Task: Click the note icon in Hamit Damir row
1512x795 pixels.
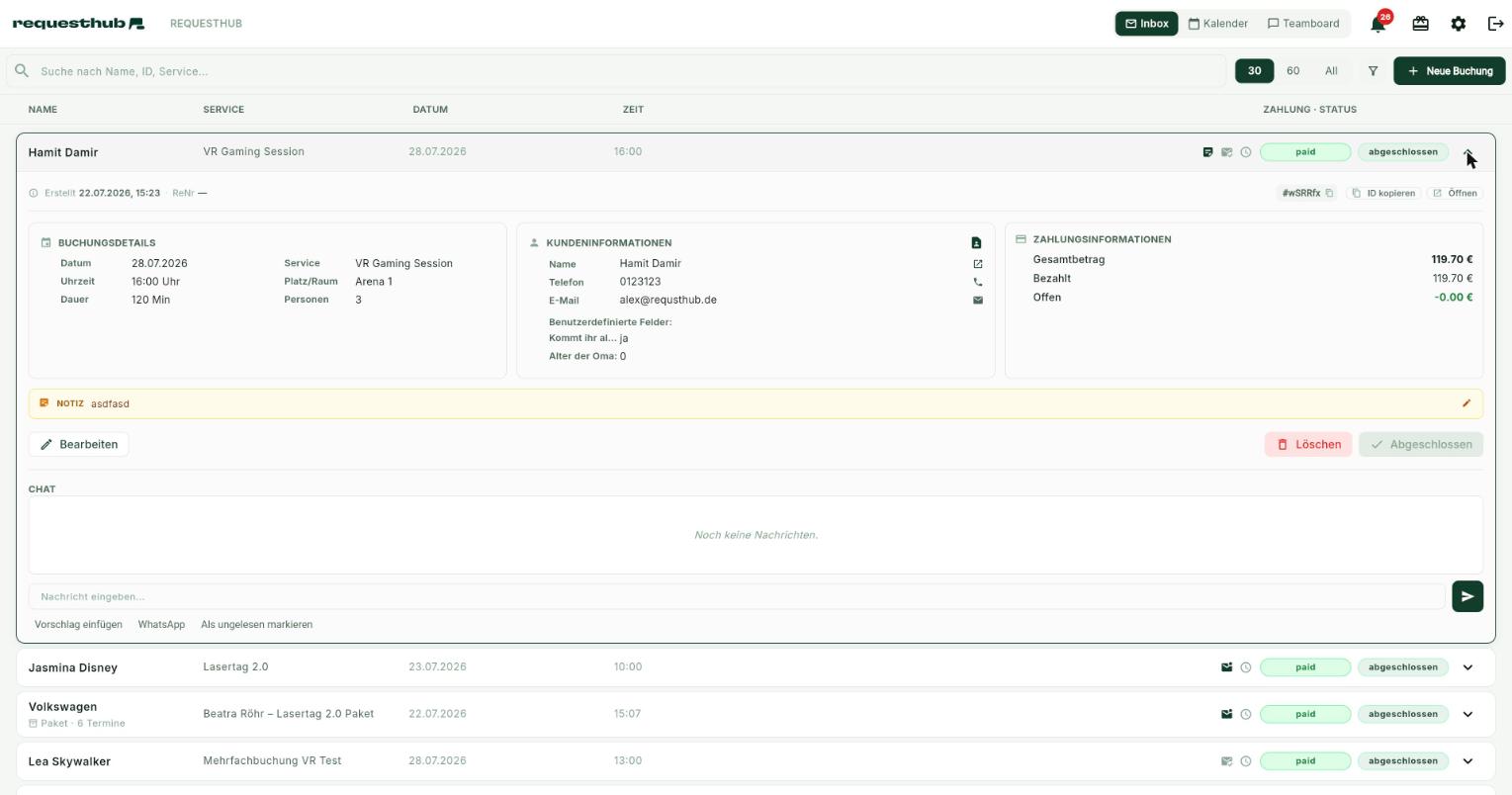Action: click(x=1207, y=152)
